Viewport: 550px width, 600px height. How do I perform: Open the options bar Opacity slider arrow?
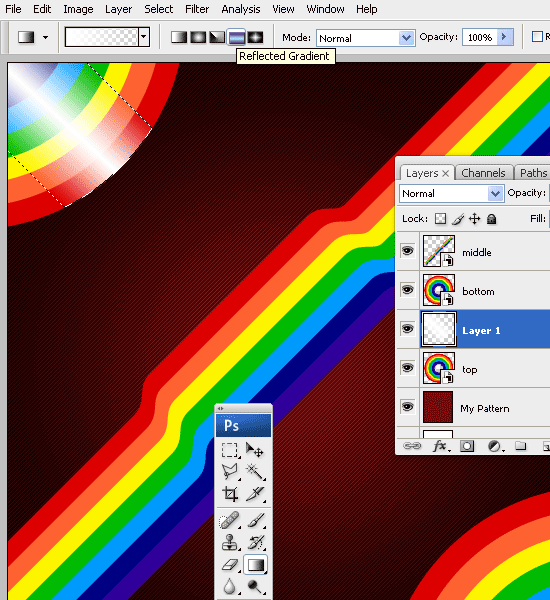coord(505,37)
